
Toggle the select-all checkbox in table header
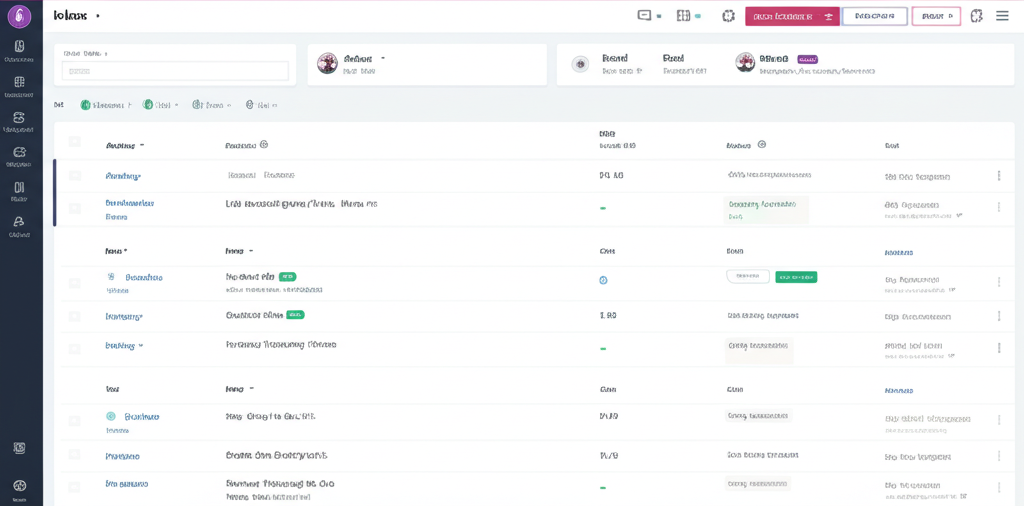click(x=74, y=141)
